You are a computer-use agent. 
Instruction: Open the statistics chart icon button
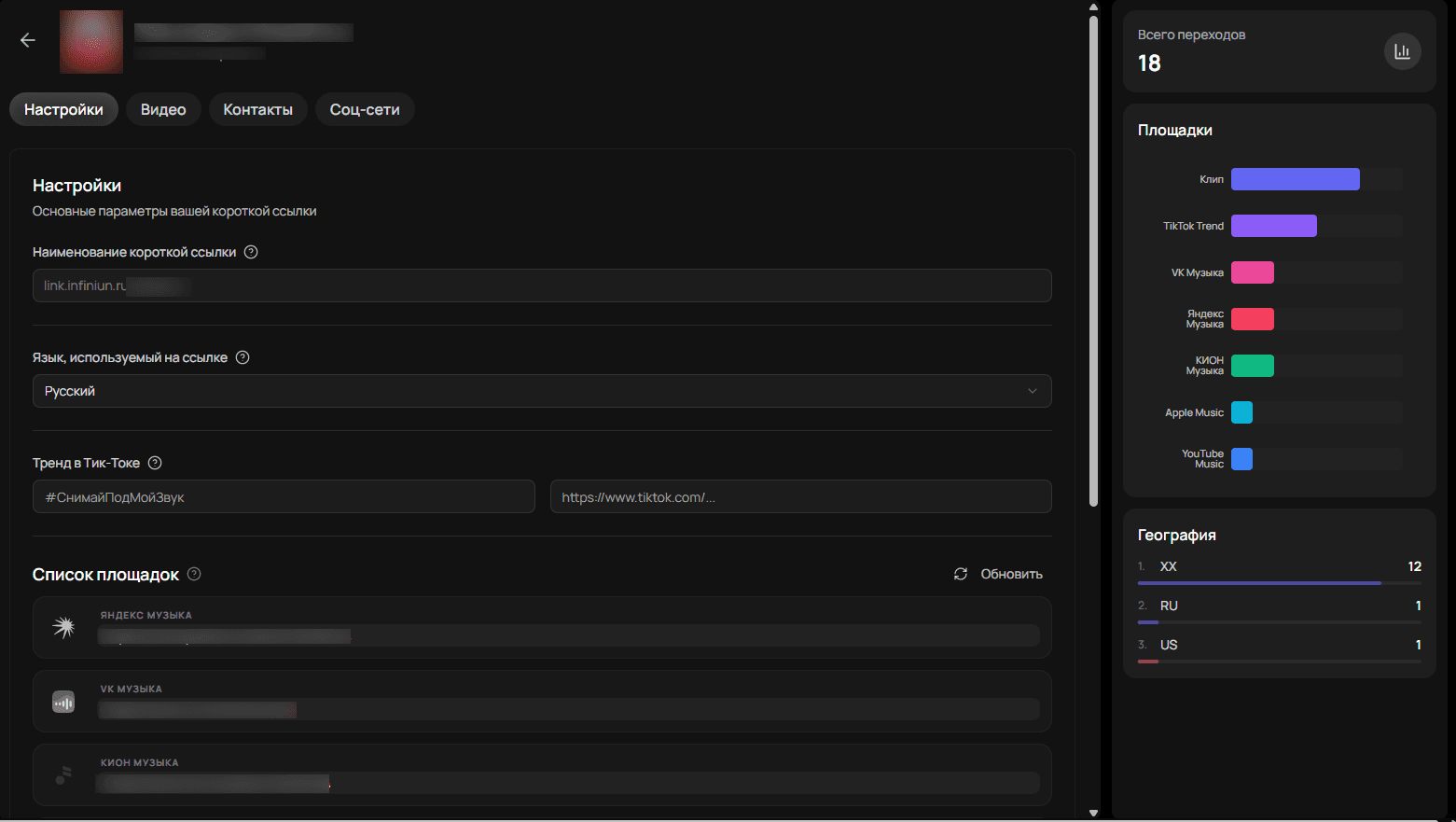tap(1402, 51)
